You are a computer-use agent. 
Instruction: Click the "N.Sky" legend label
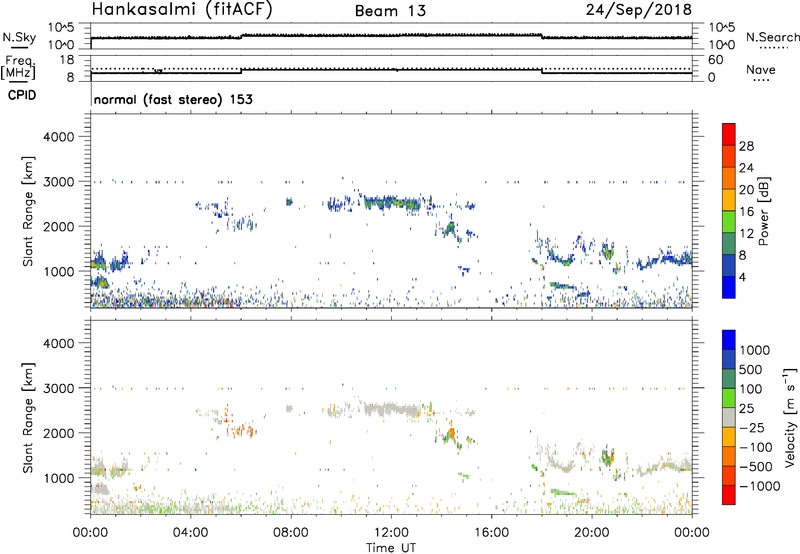19,37
